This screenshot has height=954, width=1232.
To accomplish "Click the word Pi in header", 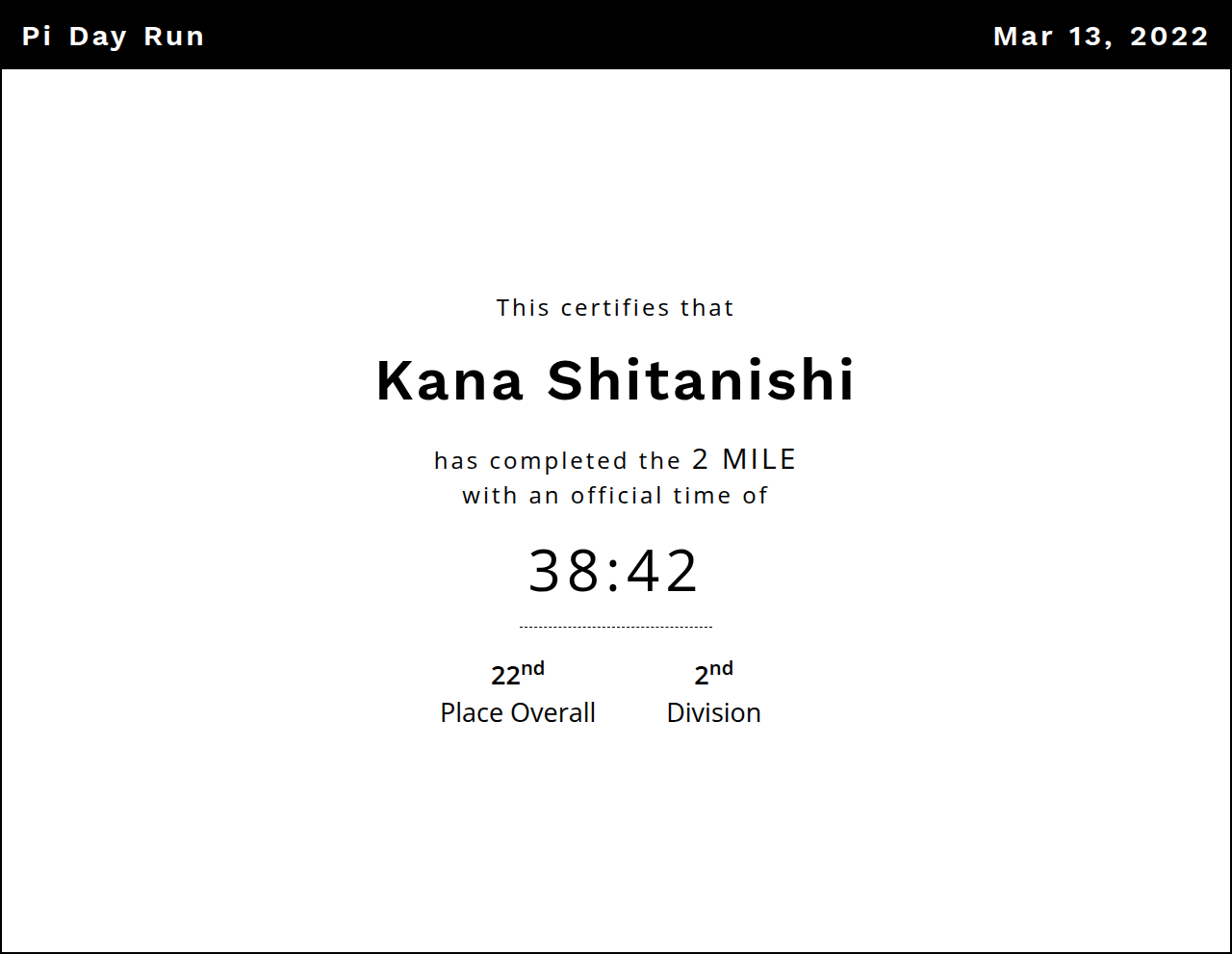I will point(37,37).
